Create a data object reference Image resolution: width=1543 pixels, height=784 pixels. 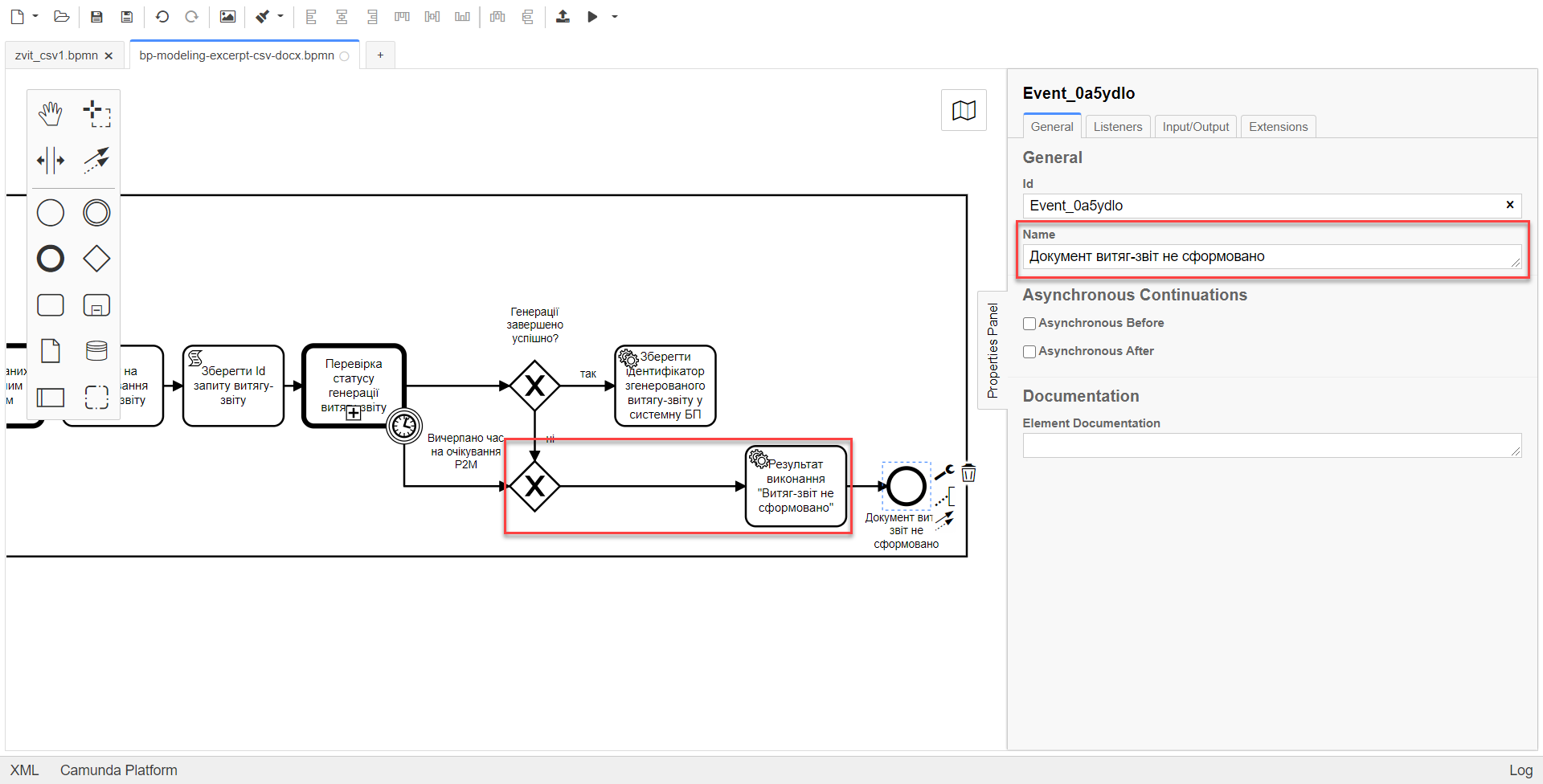51,351
